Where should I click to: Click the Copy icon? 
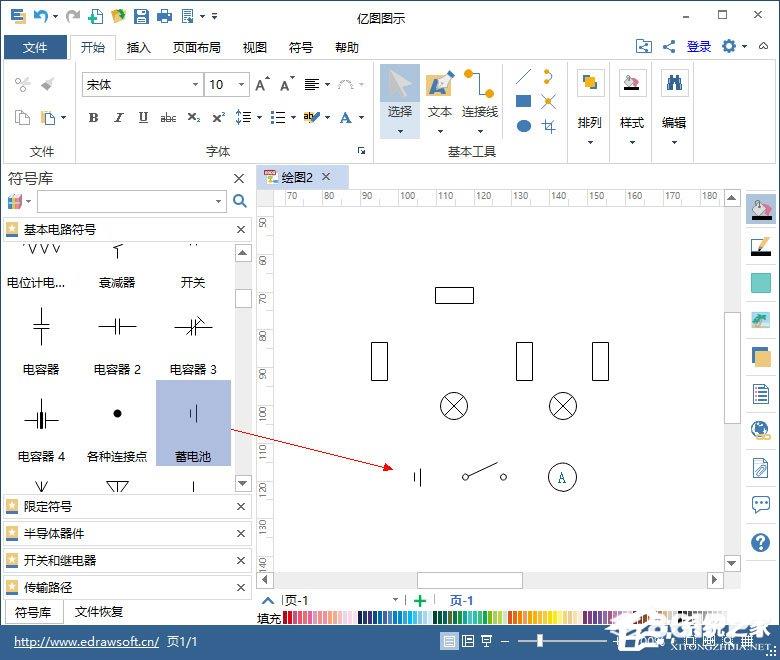(22, 118)
